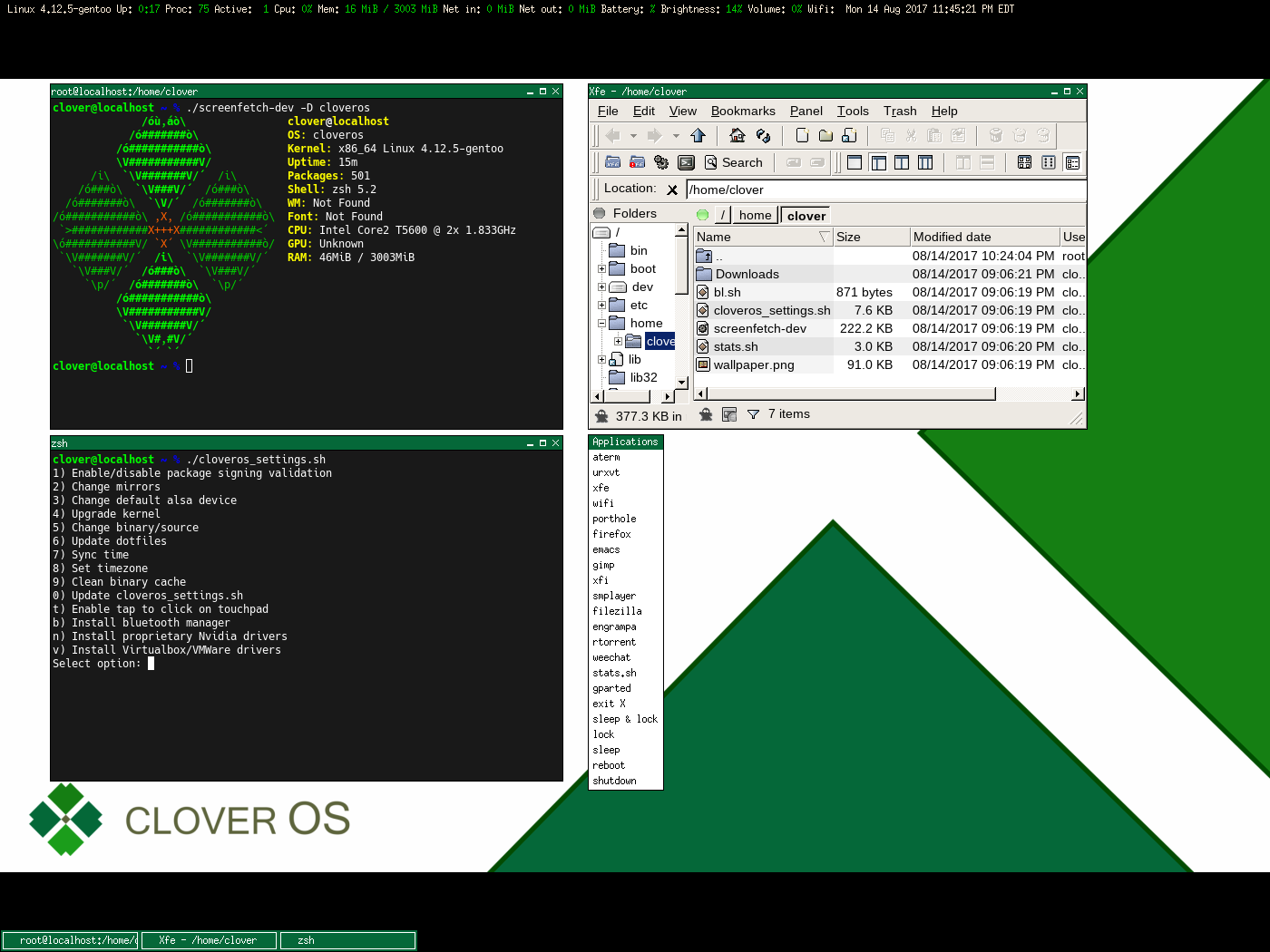Image resolution: width=1270 pixels, height=952 pixels.
Task: Toggle hidden files via the ghost next to '7 items'
Action: pos(706,414)
